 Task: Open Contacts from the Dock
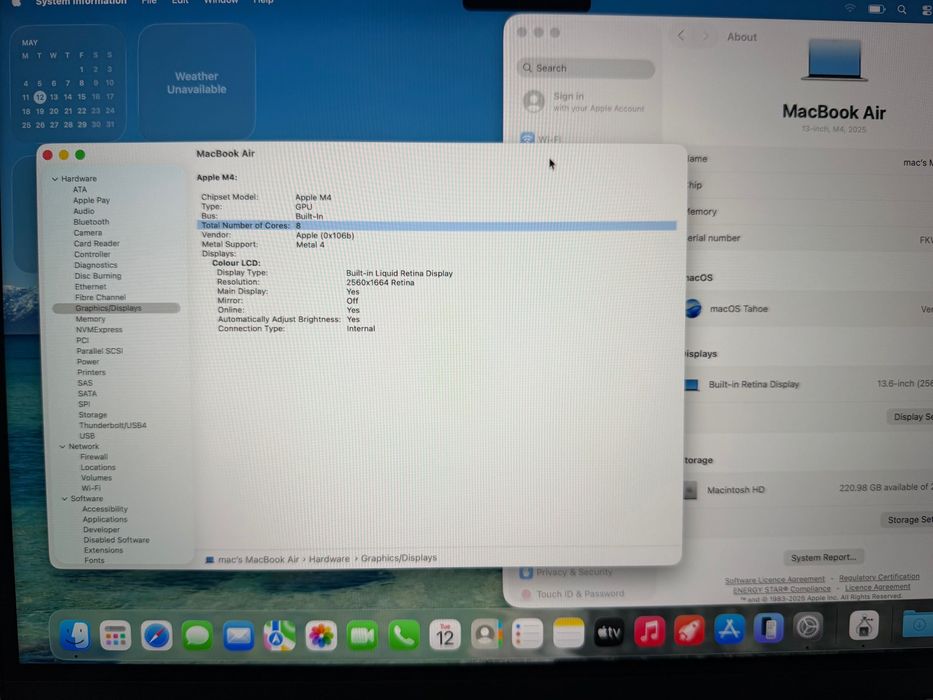tap(486, 634)
